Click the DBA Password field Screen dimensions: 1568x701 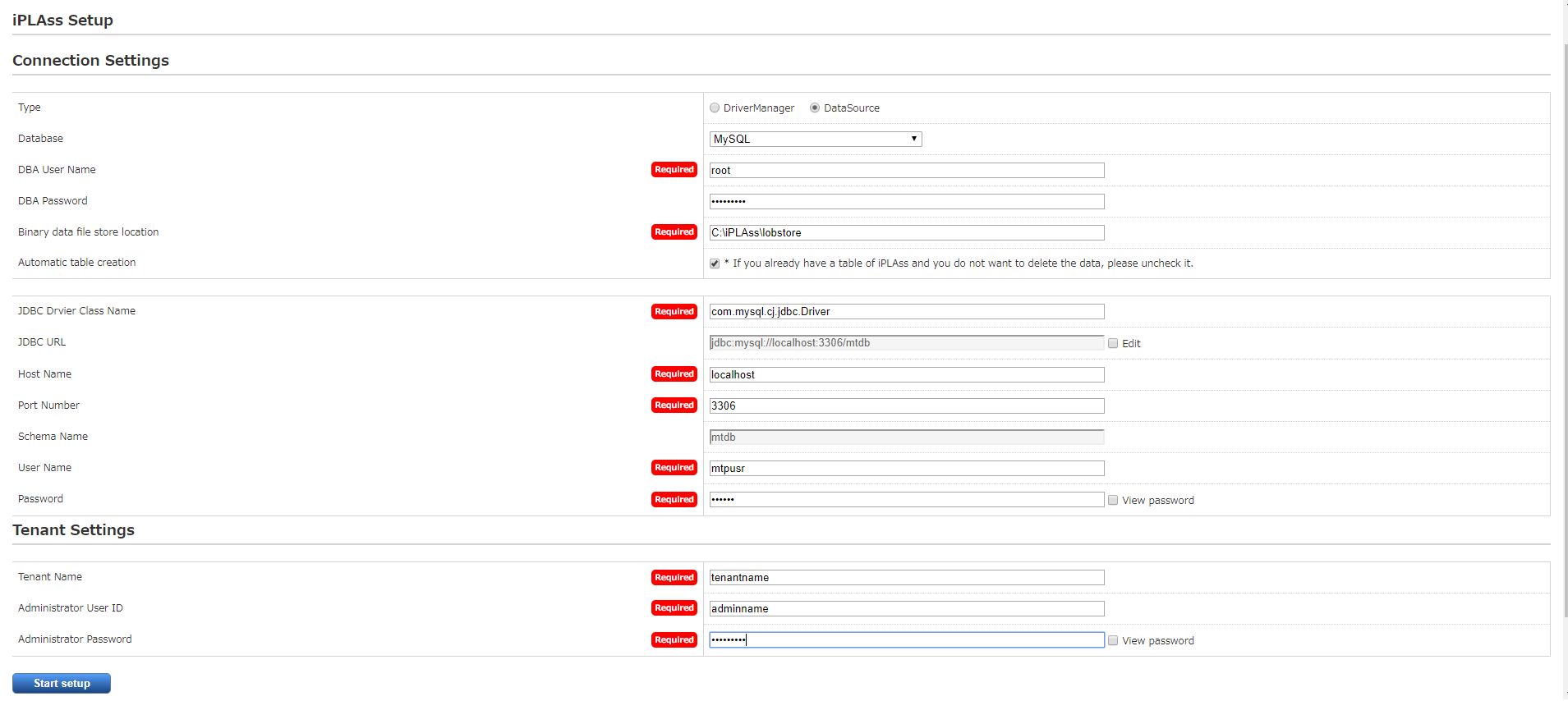[906, 202]
